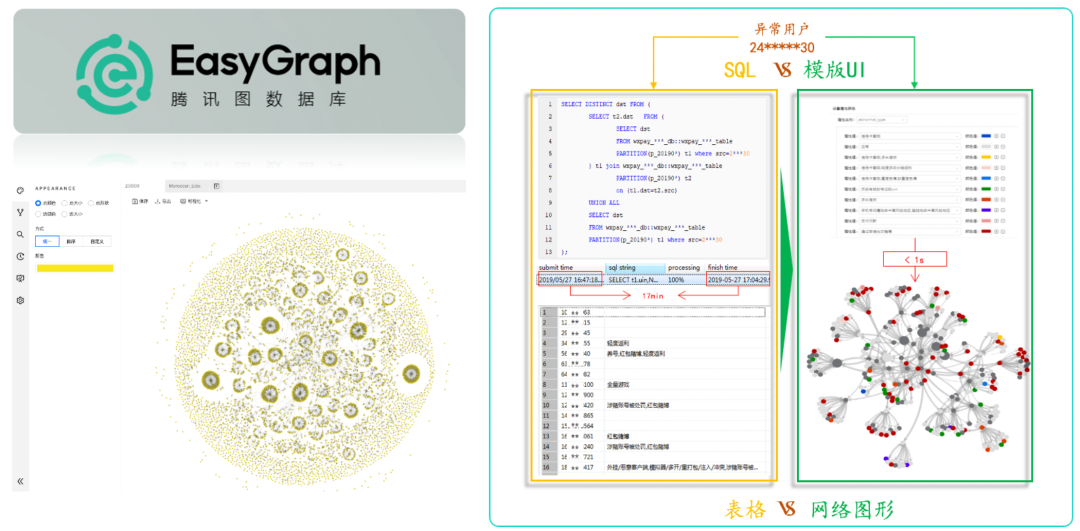Click minus icon in dark blue swatch row
1080x531 pixels.
tap(1003, 136)
